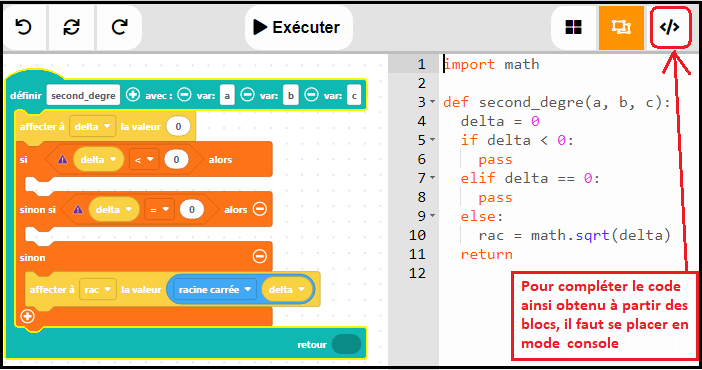
Task: Open the rac variable dropdown
Action: point(98,289)
